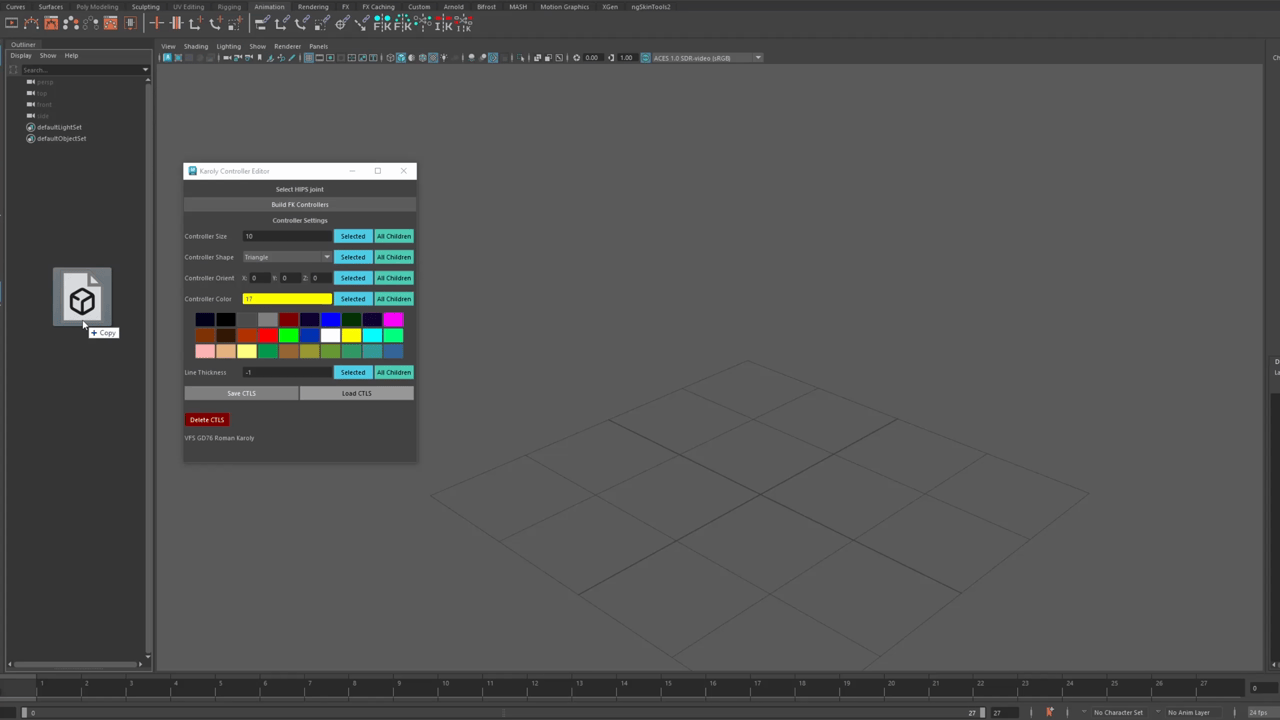The height and width of the screenshot is (720, 1280).
Task: Toggle the Film Gate display
Action: [319, 58]
